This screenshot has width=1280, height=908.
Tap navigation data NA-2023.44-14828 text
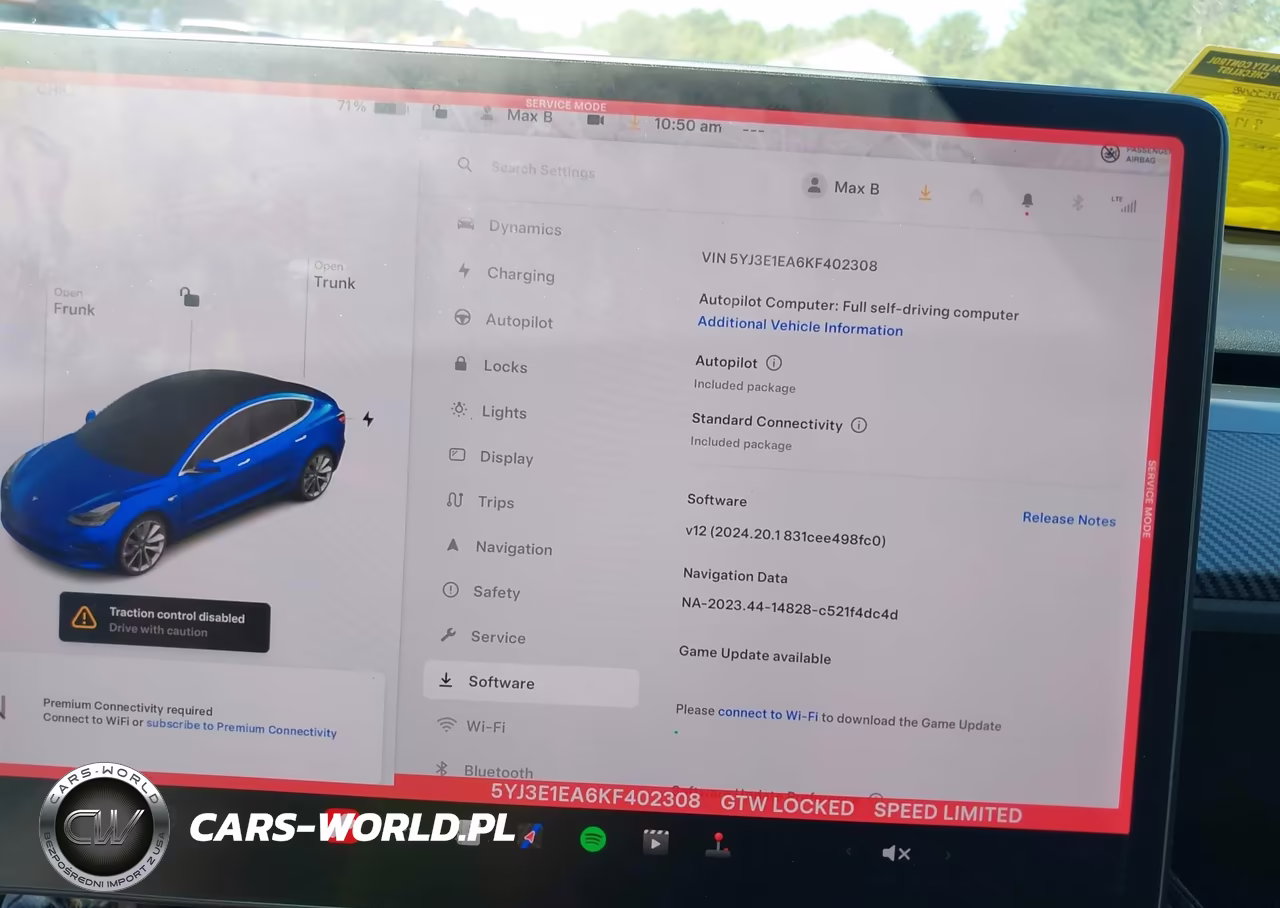[790, 608]
